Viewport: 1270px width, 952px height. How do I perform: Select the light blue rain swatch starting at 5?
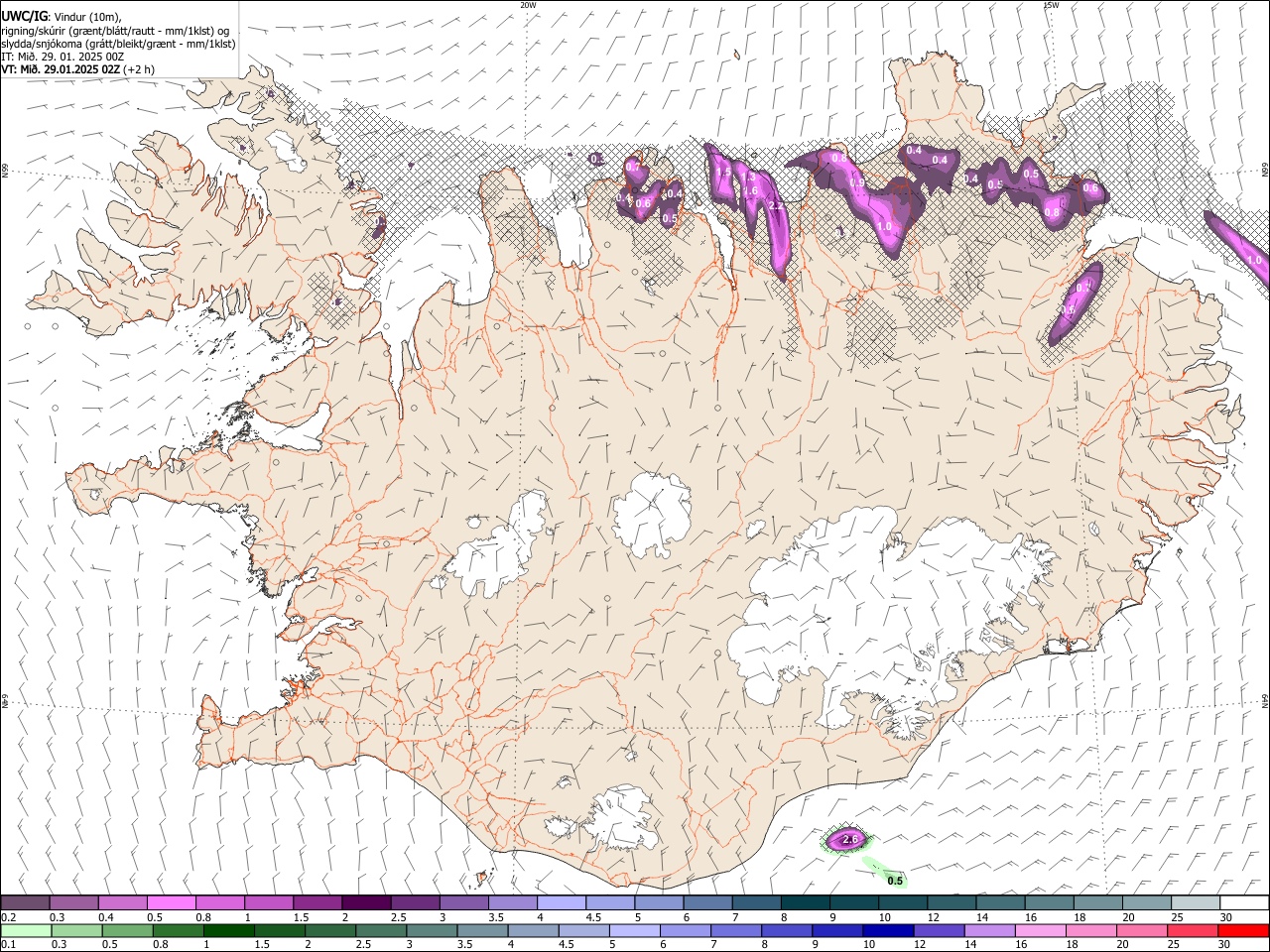[x=634, y=930]
